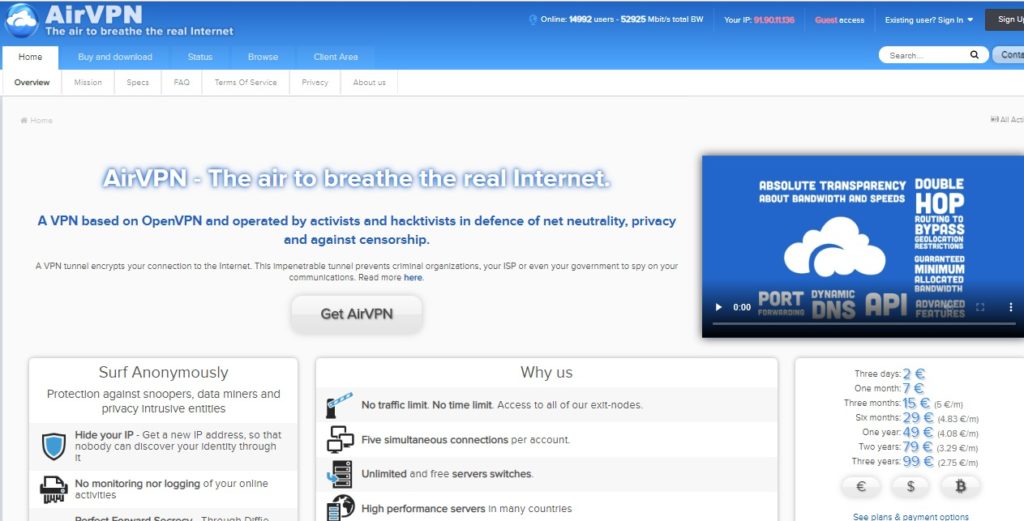Click the Two years 79 € price
Viewport: 1024px width, 521px height.
(x=918, y=447)
